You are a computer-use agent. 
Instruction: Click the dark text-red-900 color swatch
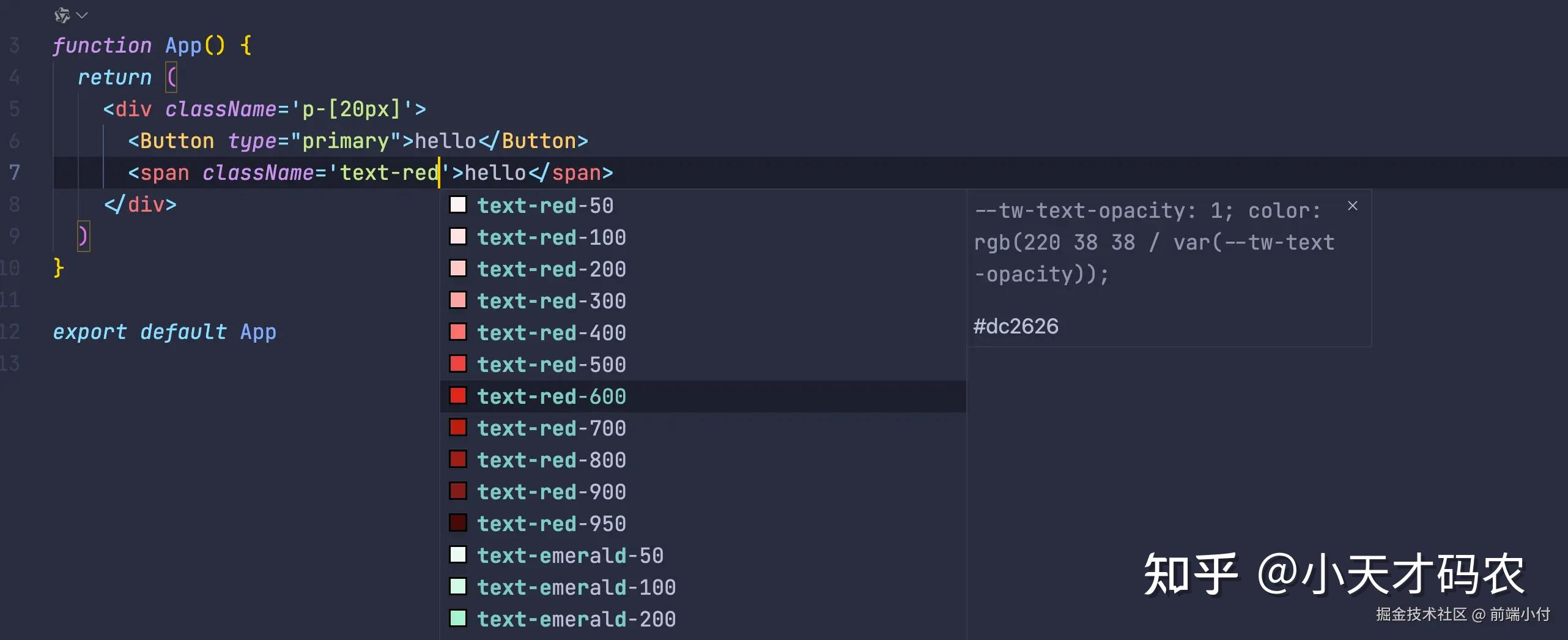[458, 491]
